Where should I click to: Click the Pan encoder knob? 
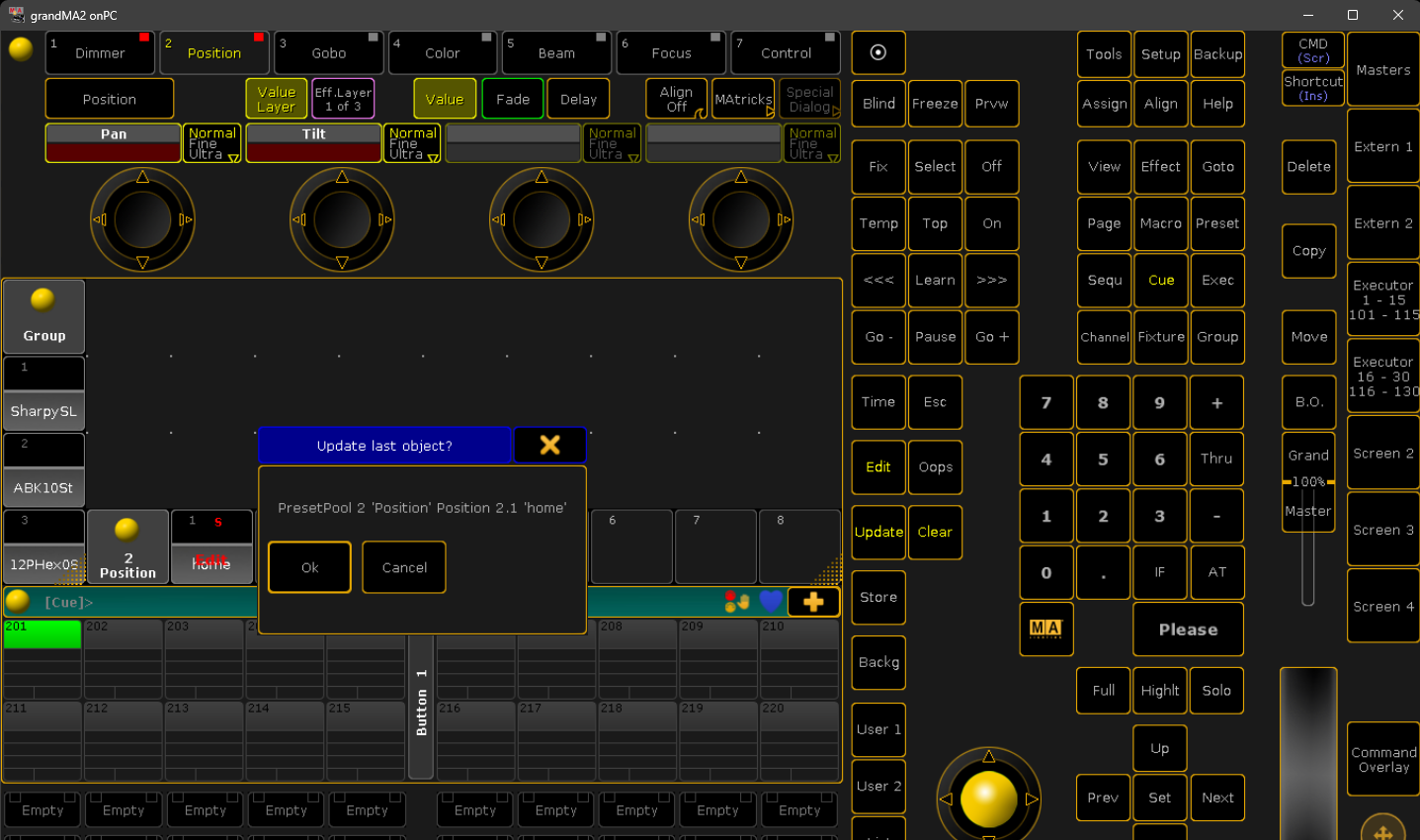click(142, 219)
